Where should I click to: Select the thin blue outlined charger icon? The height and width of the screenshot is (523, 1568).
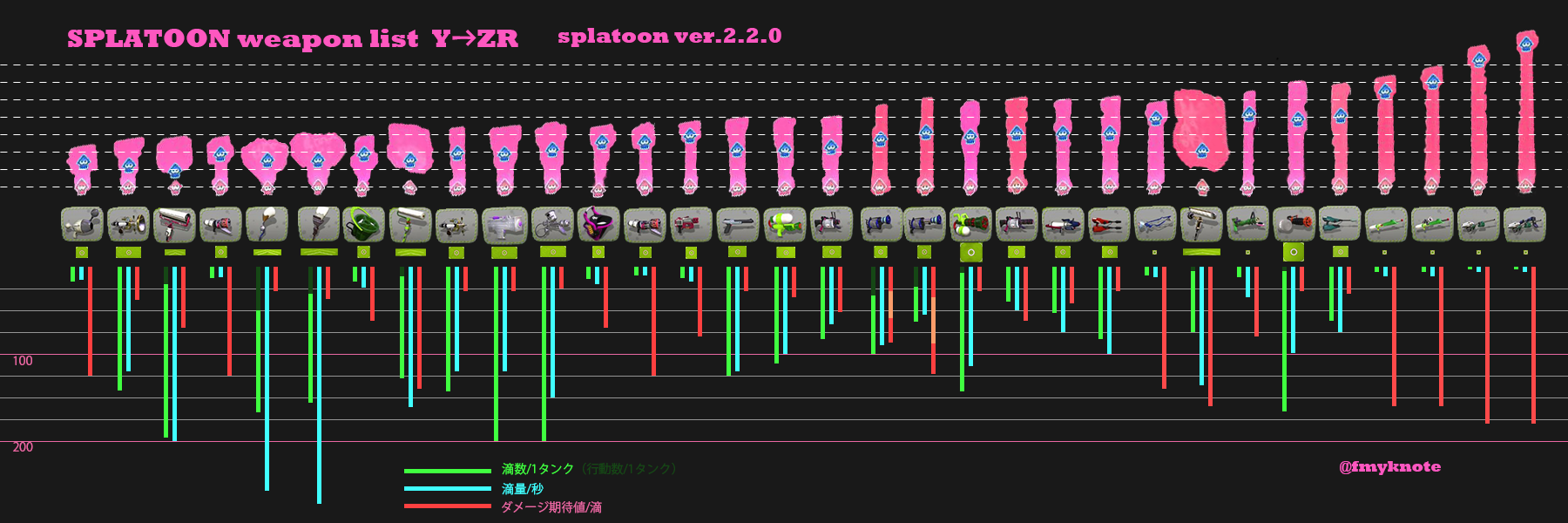(x=1155, y=224)
